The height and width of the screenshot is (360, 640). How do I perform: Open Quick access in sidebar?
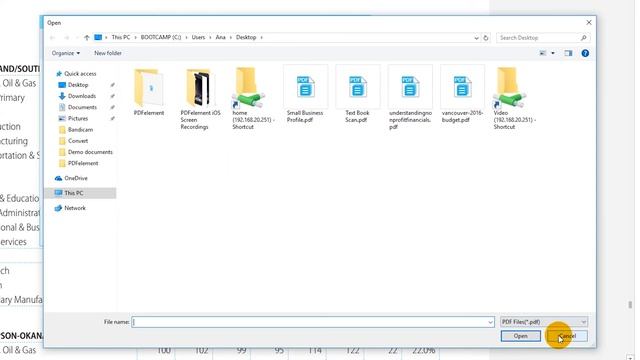80,73
